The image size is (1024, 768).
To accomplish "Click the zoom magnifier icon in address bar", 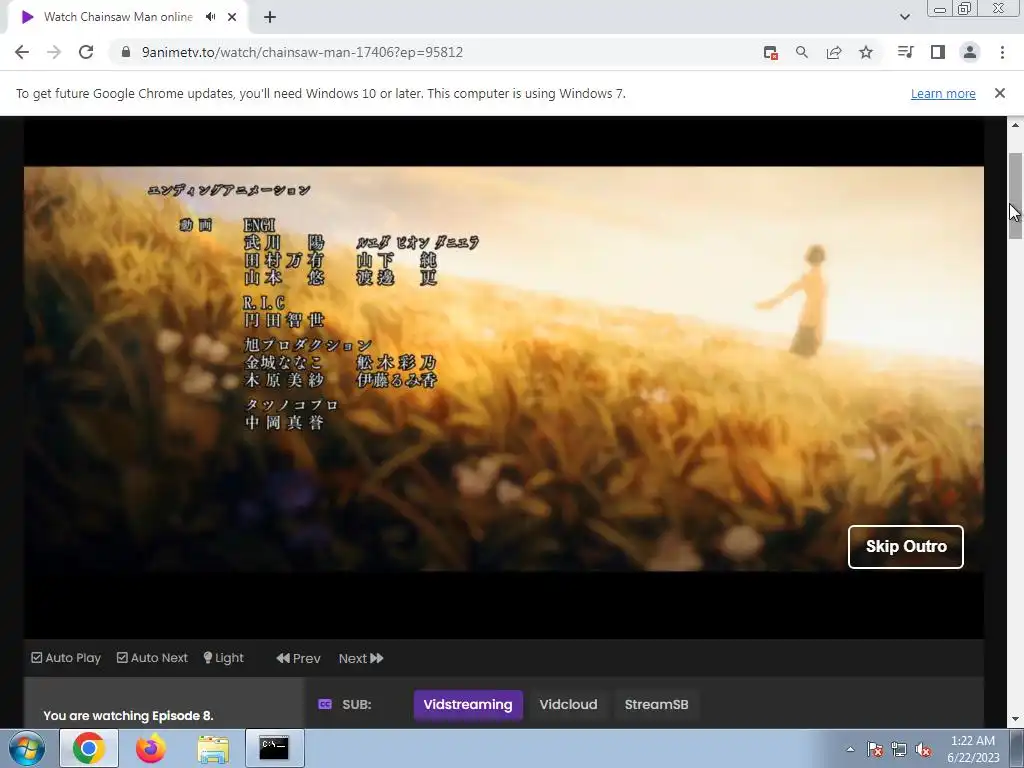I will (x=802, y=52).
